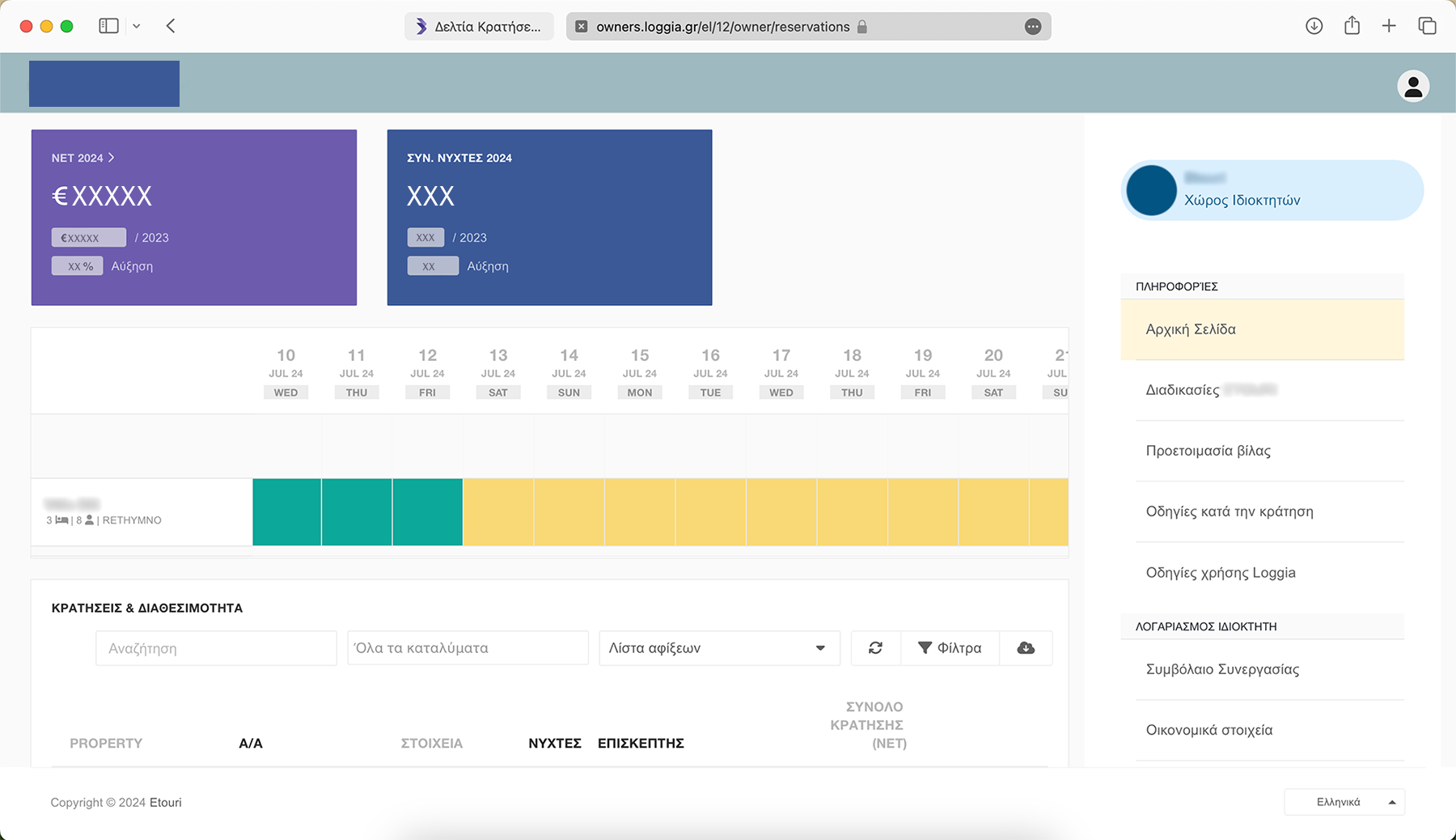Switch to the Δελτία Κρατήσε... tab
Image resolution: width=1456 pixels, height=840 pixels.
click(x=479, y=27)
